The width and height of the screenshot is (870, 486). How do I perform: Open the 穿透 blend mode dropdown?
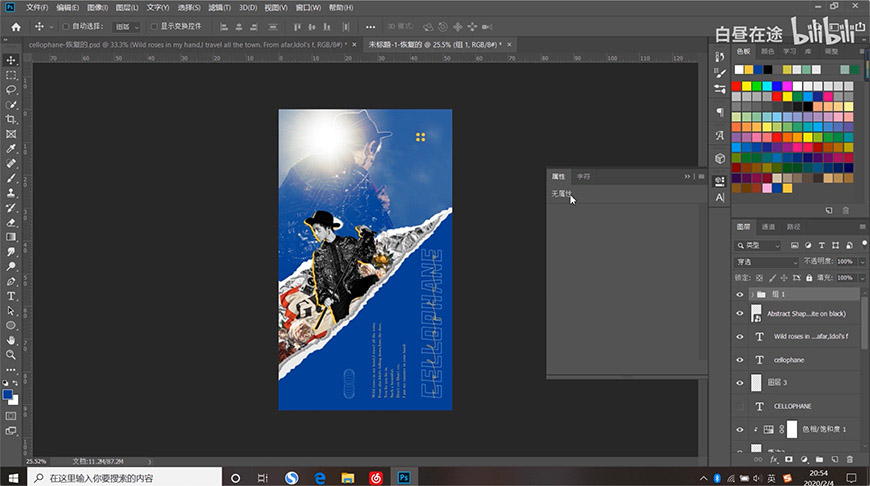coord(766,262)
